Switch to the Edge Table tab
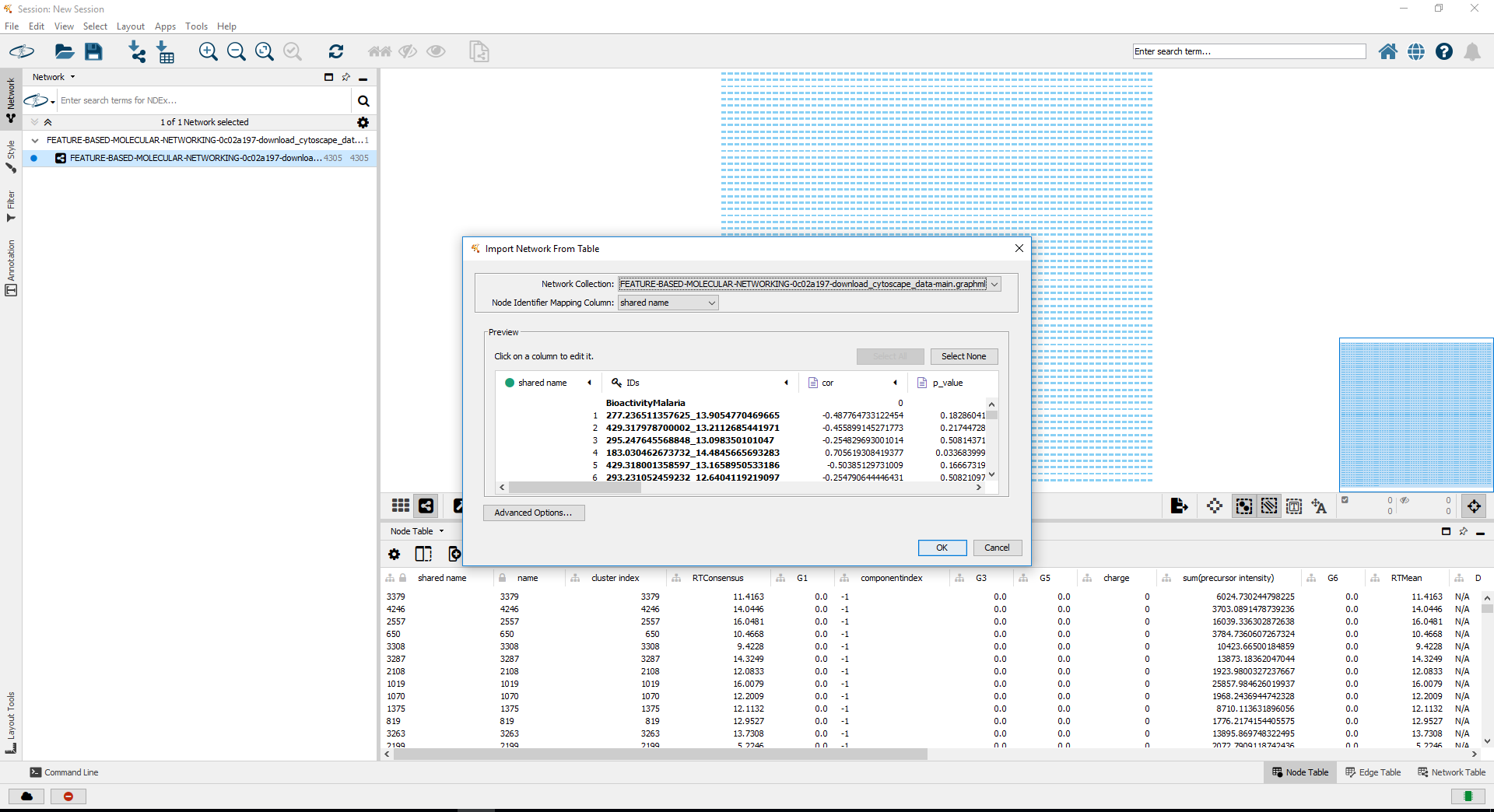Screen dimensions: 1494x812 [1373, 772]
